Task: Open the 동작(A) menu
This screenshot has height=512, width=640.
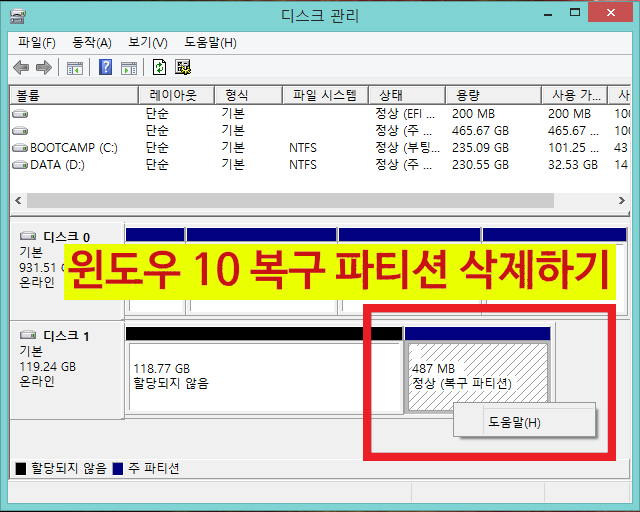Action: point(92,42)
